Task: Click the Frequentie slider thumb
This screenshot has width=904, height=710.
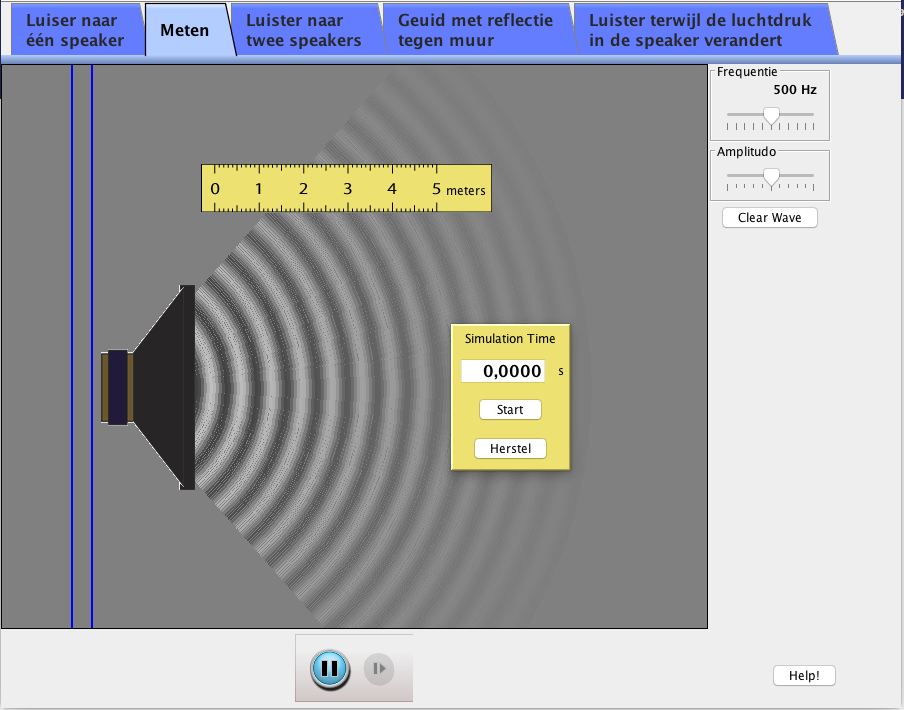Action: point(771,116)
